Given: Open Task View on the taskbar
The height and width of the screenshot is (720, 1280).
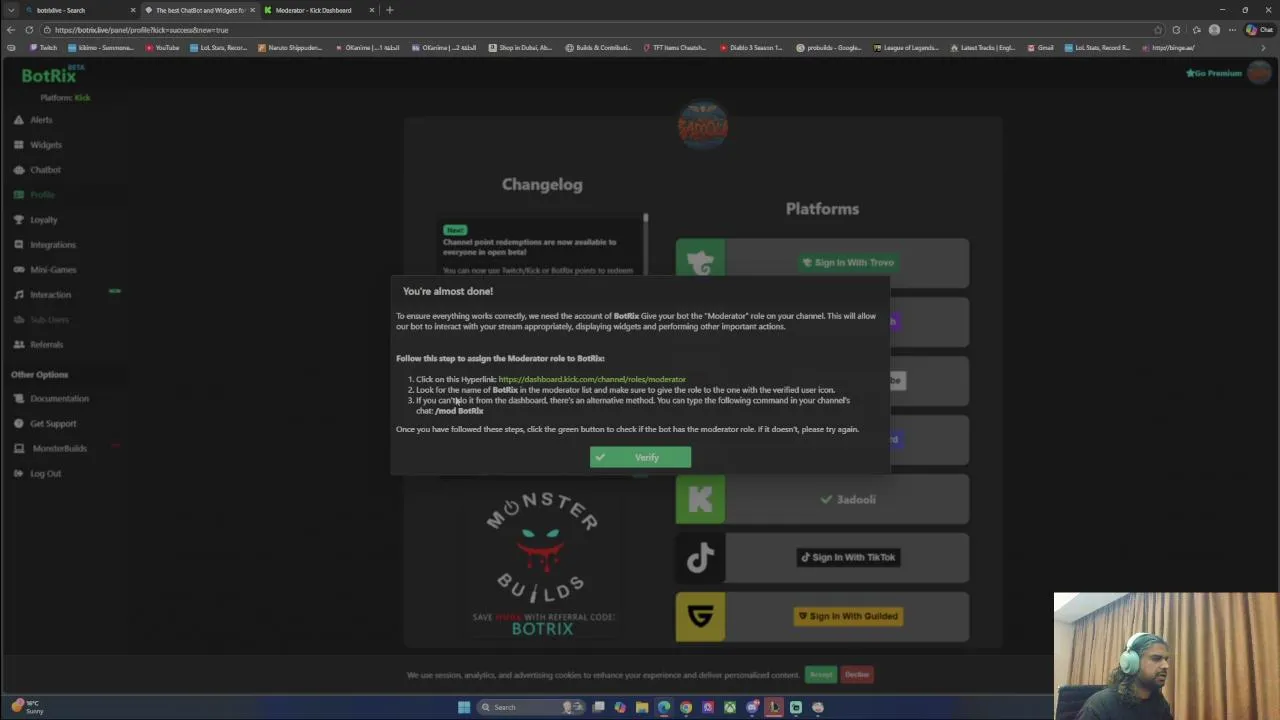Looking at the screenshot, I should tap(598, 707).
